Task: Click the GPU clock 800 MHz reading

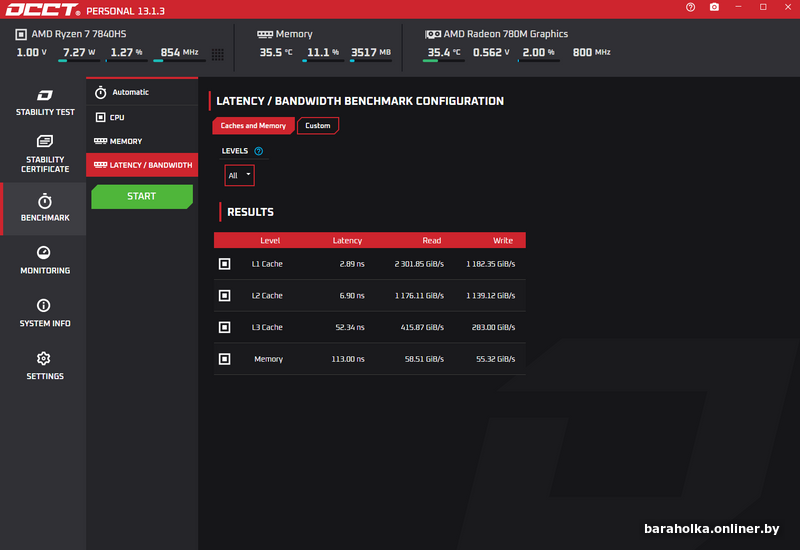Action: click(x=591, y=52)
